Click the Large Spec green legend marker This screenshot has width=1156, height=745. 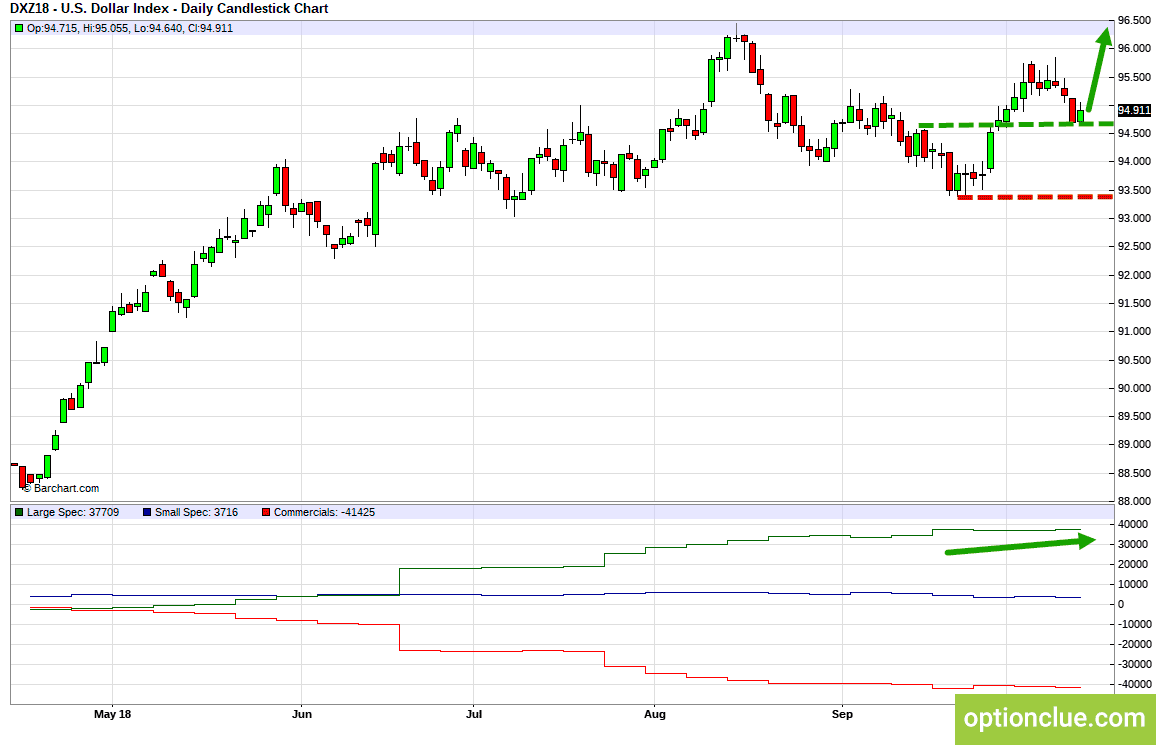pos(19,512)
